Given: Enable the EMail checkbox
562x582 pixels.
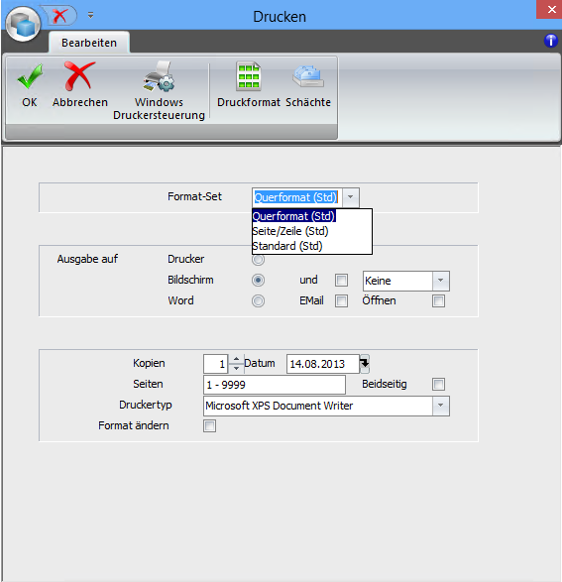Looking at the screenshot, I should pos(342,301).
